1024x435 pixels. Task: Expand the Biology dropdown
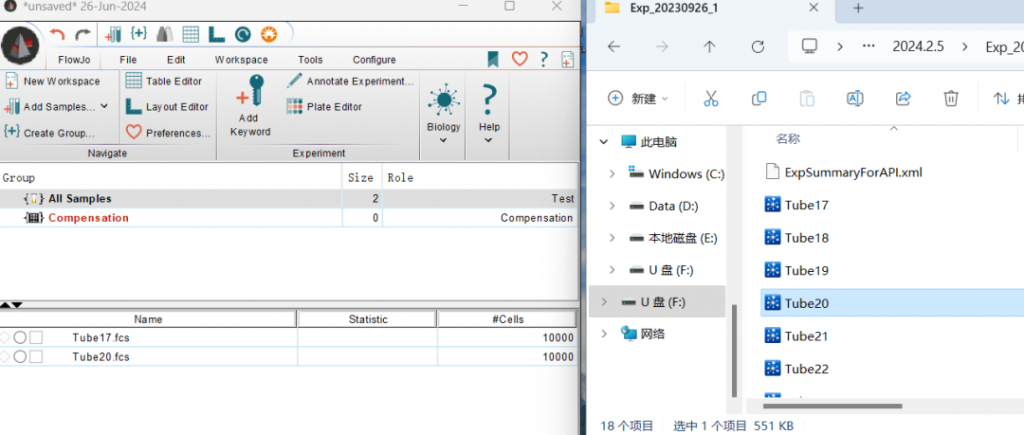pos(443,140)
